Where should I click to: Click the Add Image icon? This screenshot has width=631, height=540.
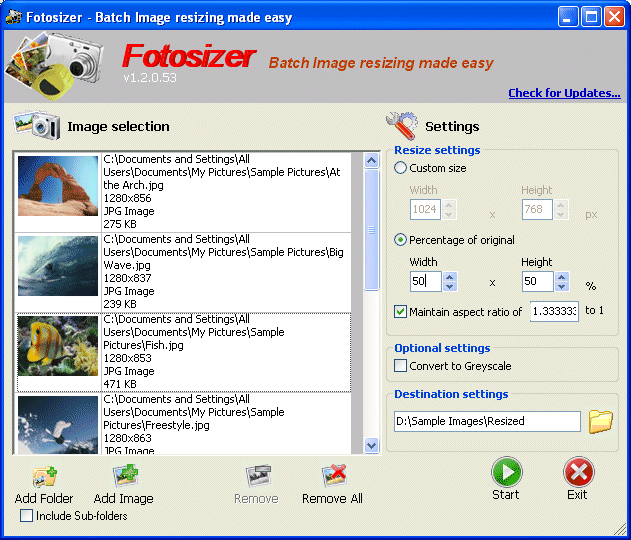click(126, 476)
